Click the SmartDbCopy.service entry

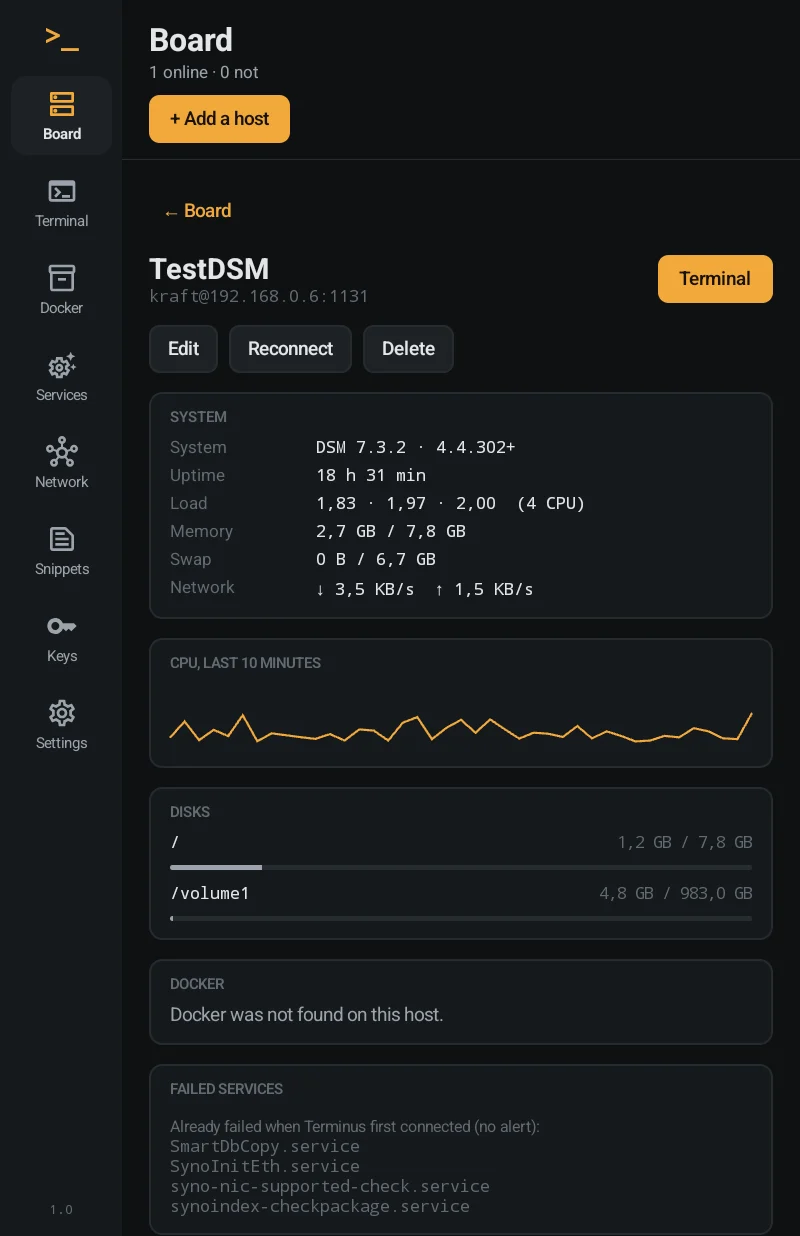[x=265, y=1146]
